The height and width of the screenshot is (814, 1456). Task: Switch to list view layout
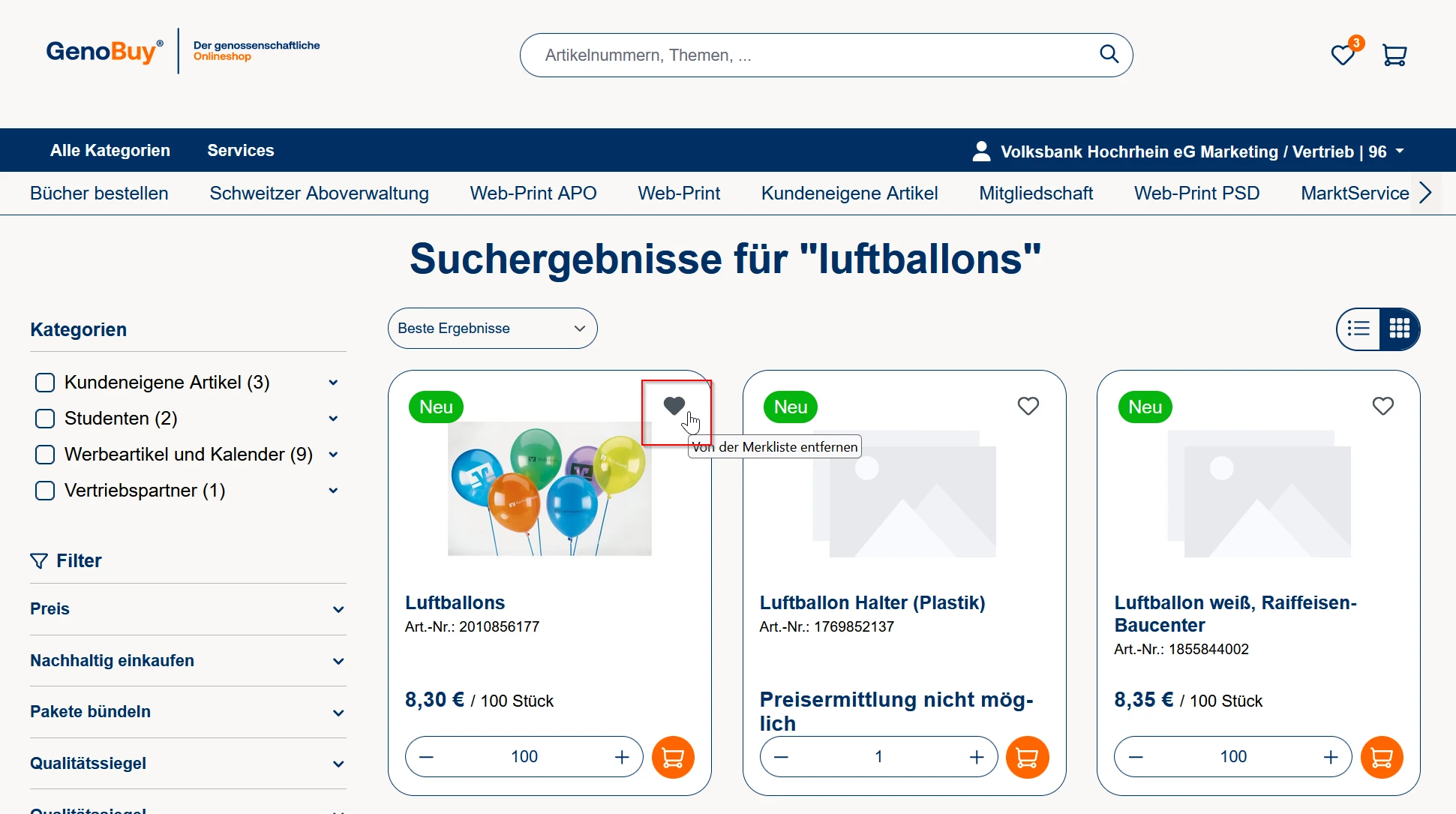[1358, 329]
